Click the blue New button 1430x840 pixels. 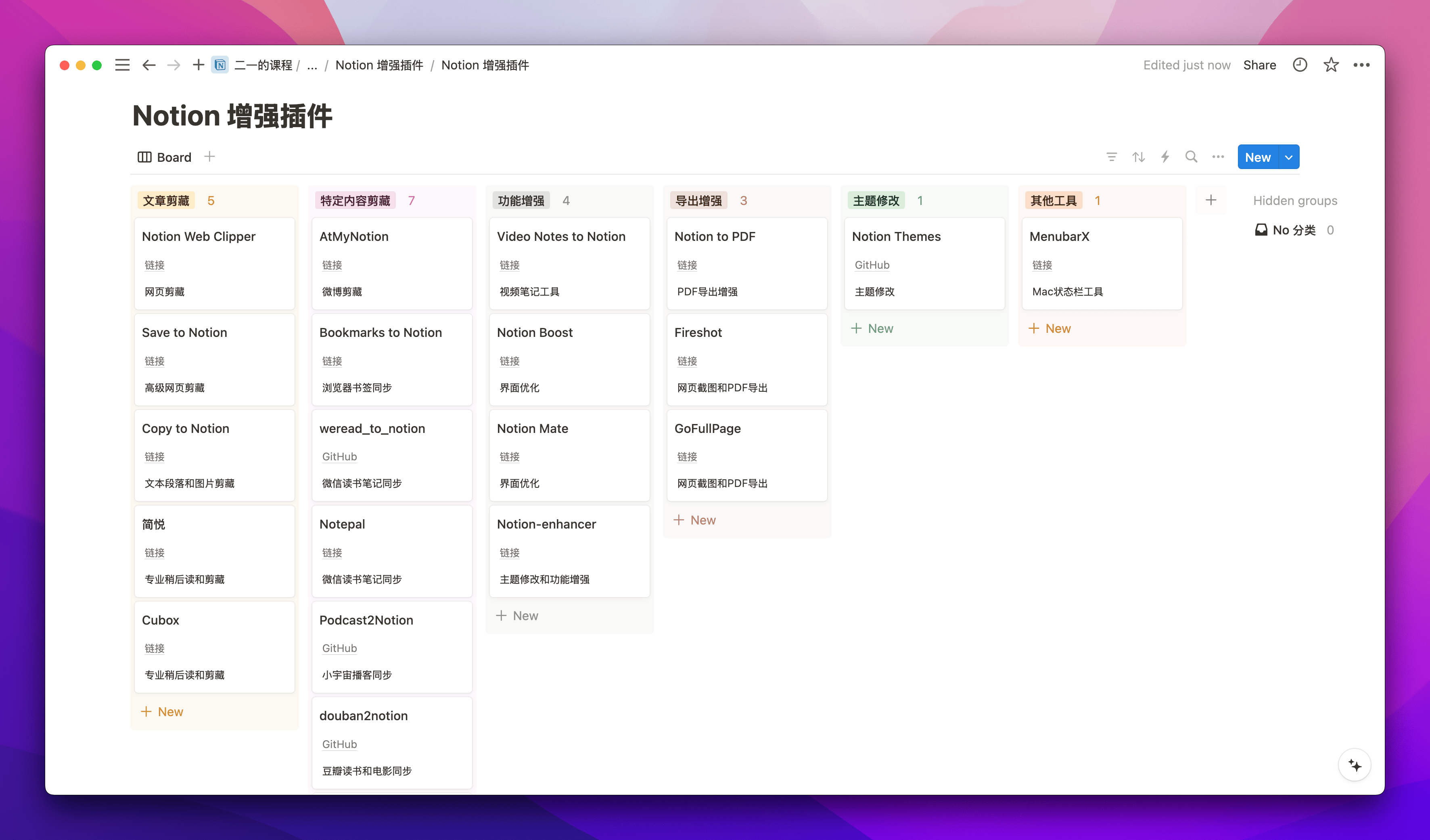pos(1257,157)
